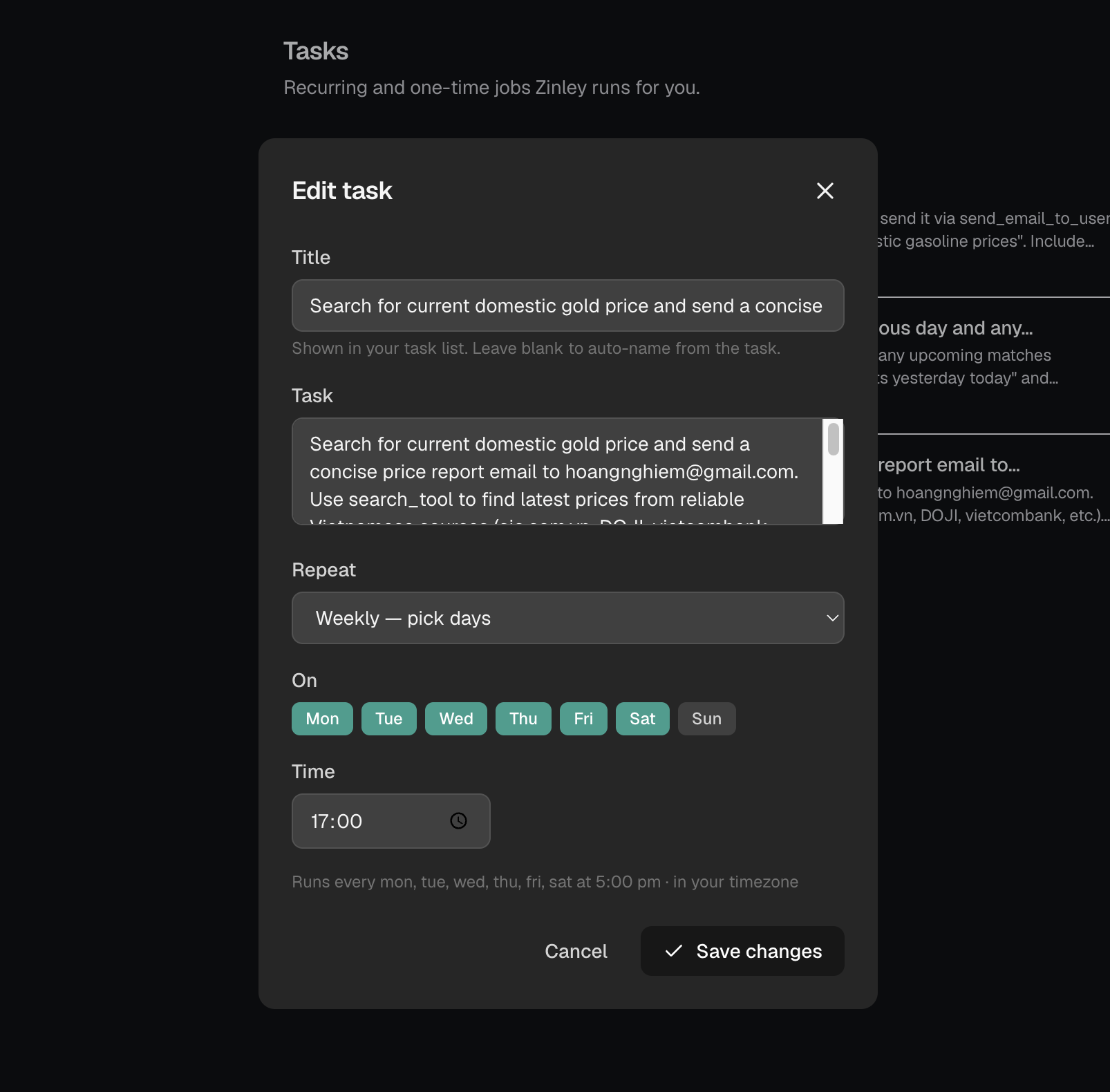This screenshot has width=1110, height=1092.
Task: Close the Edit task dialog with X
Action: (825, 191)
